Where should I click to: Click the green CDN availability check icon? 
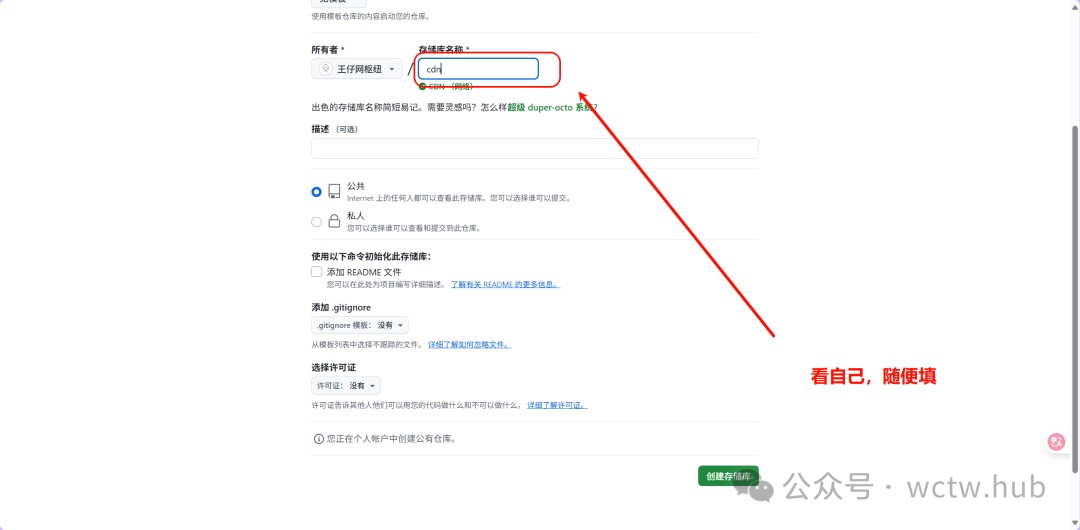pyautogui.click(x=422, y=86)
